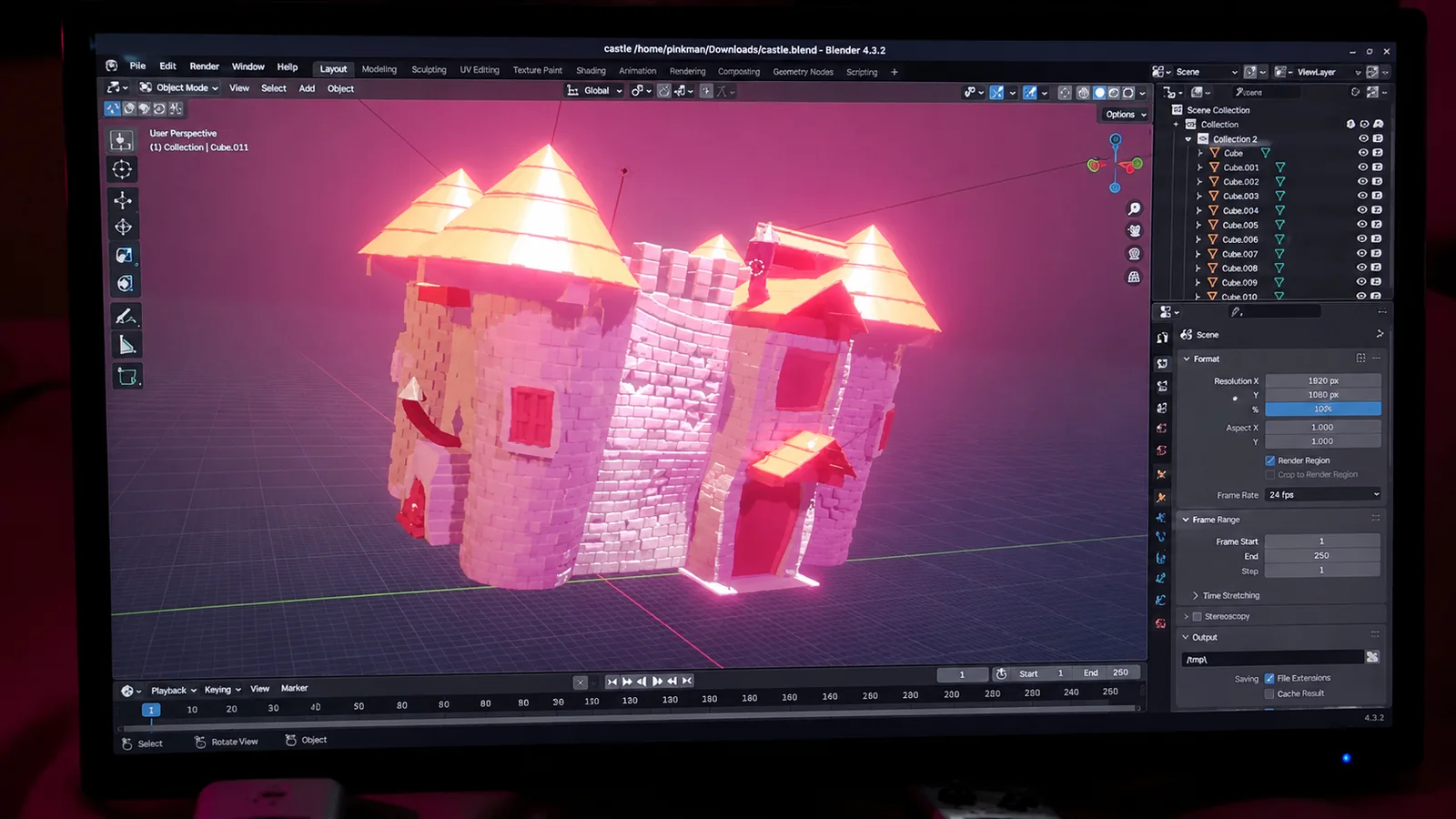Image resolution: width=1456 pixels, height=819 pixels.
Task: Select the Annotate tool
Action: click(126, 316)
